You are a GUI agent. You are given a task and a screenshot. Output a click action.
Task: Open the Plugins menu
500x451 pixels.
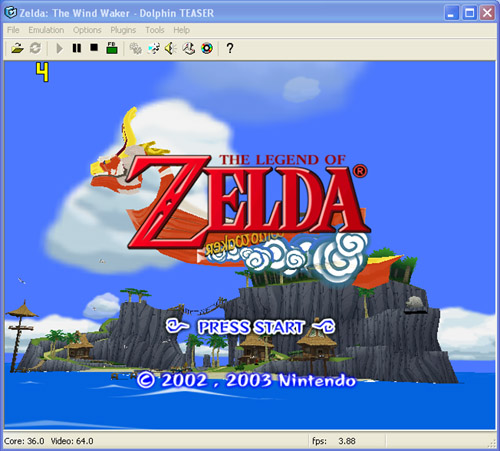[x=123, y=30]
